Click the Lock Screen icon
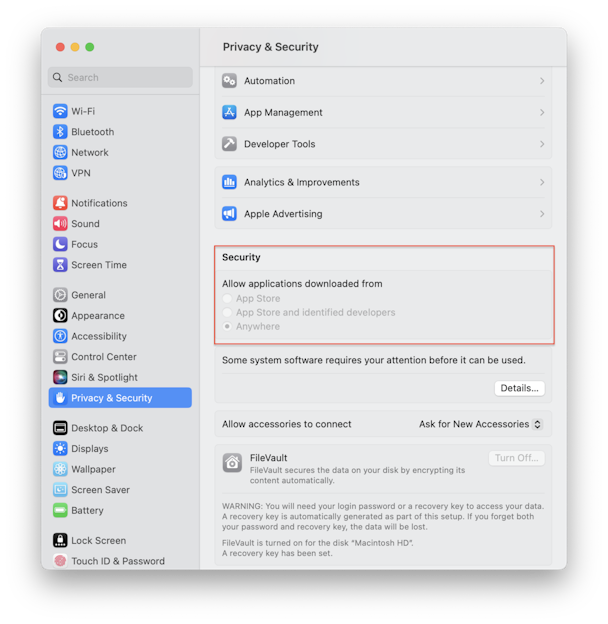This screenshot has height=624, width=608. 60,540
